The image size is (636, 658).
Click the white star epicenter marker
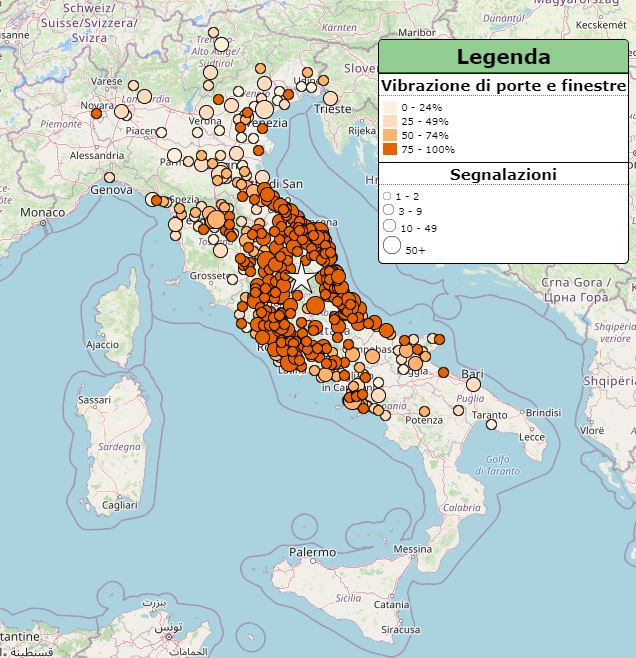coord(302,277)
